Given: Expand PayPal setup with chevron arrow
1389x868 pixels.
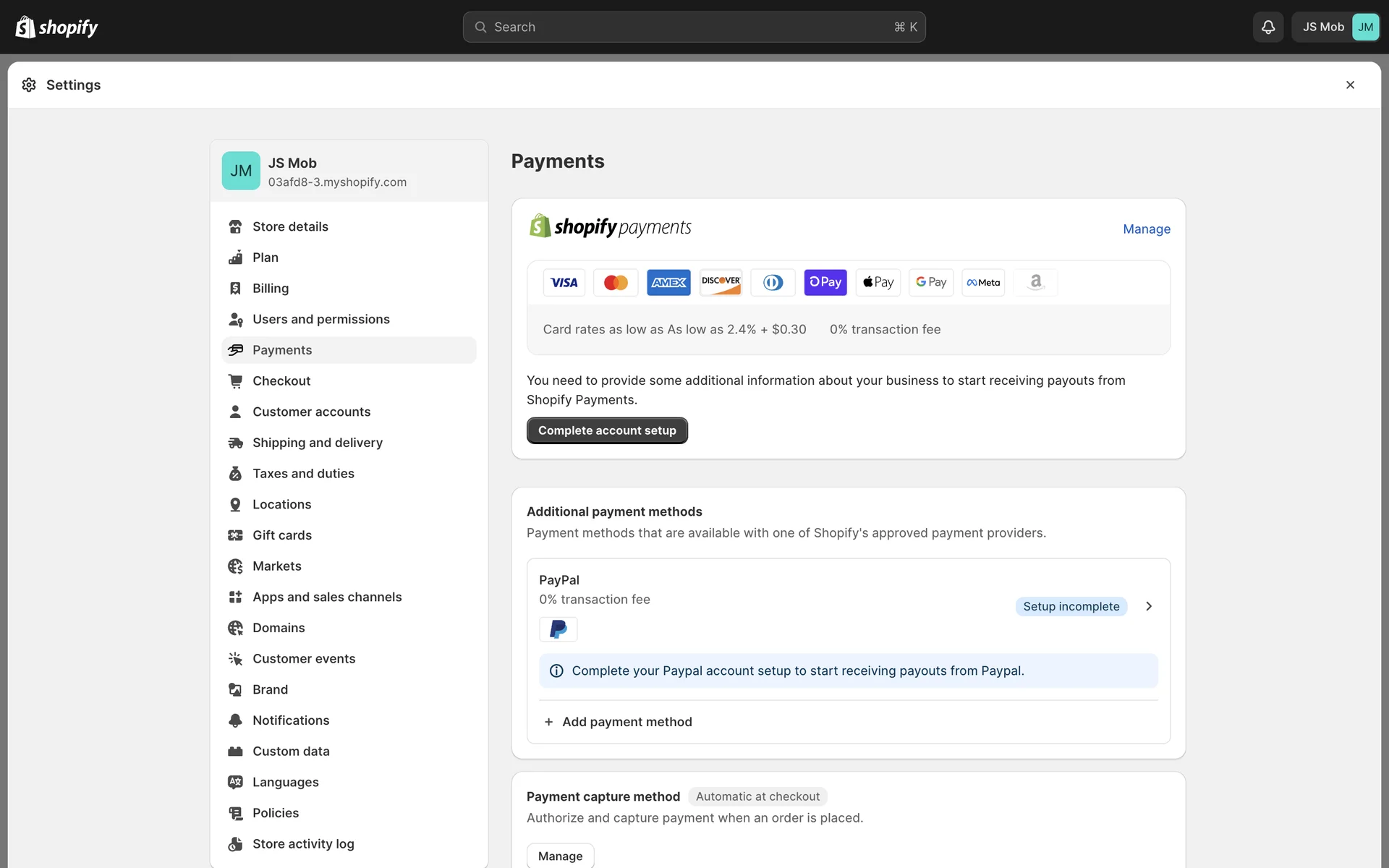Looking at the screenshot, I should point(1148,606).
